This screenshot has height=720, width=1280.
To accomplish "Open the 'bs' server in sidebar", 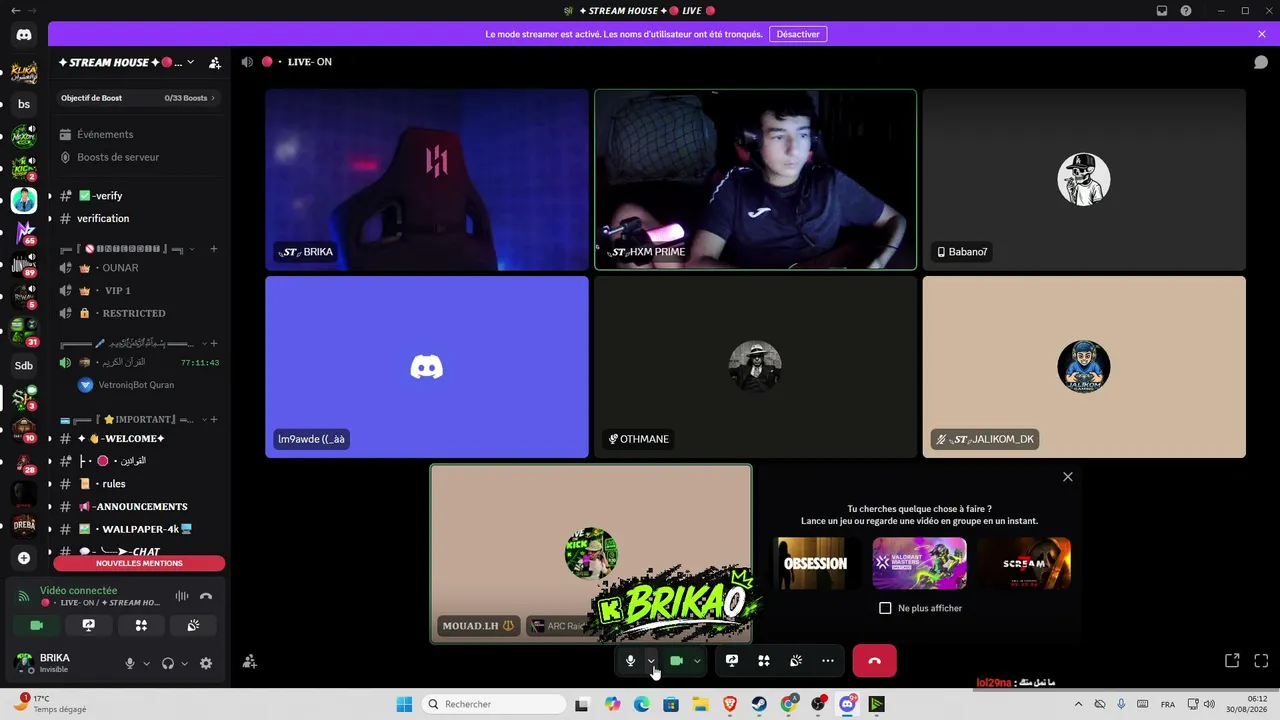I will tap(24, 104).
